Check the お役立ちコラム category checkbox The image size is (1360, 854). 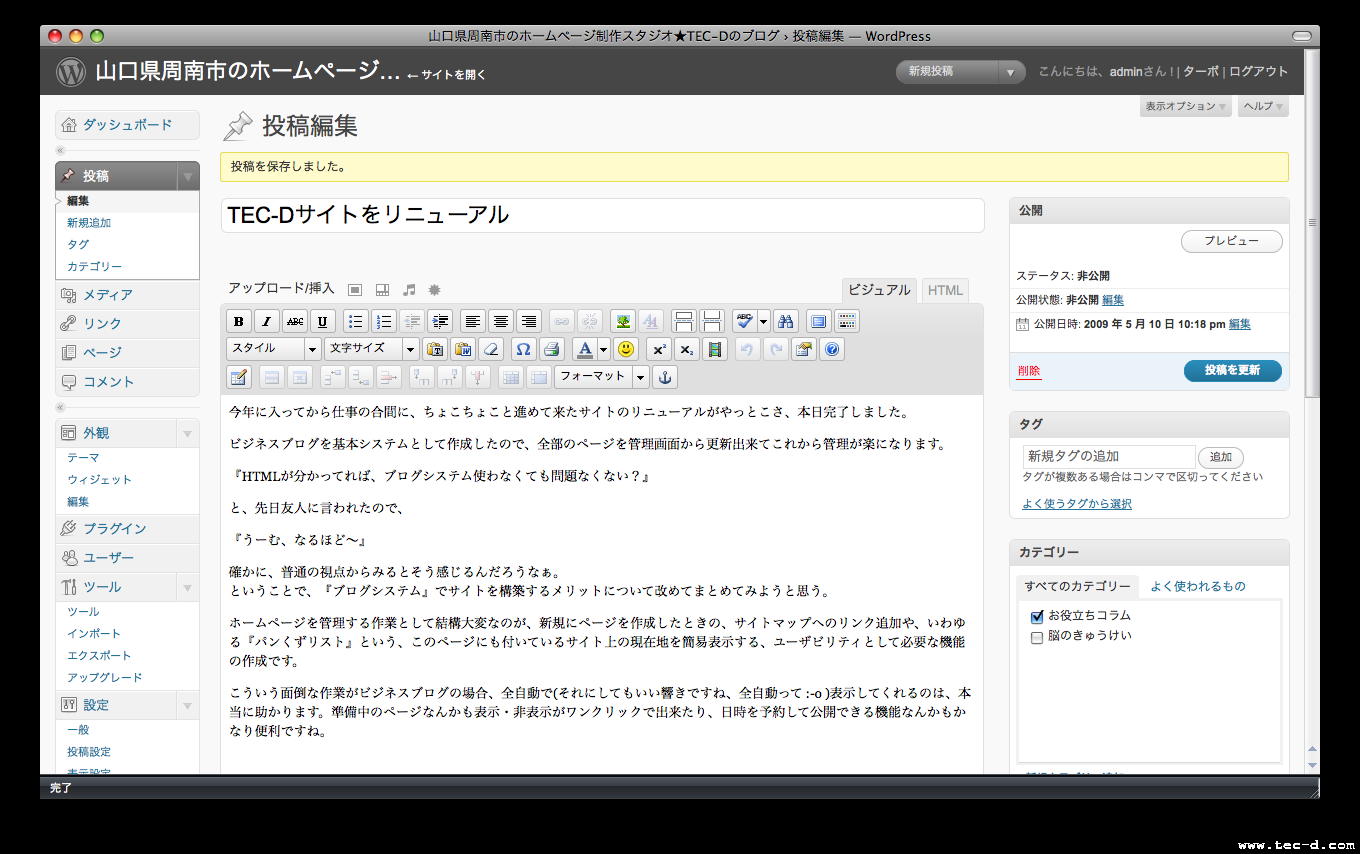point(1037,616)
